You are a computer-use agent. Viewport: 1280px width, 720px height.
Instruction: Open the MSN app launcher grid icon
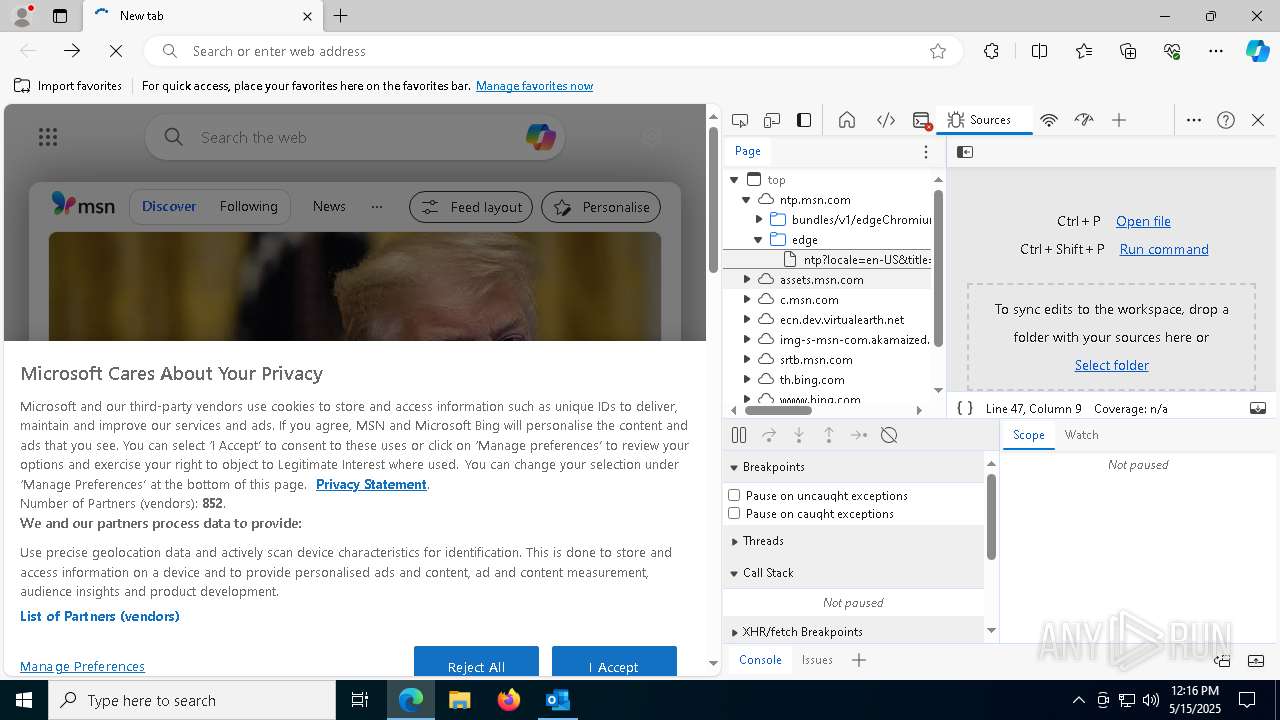point(48,138)
